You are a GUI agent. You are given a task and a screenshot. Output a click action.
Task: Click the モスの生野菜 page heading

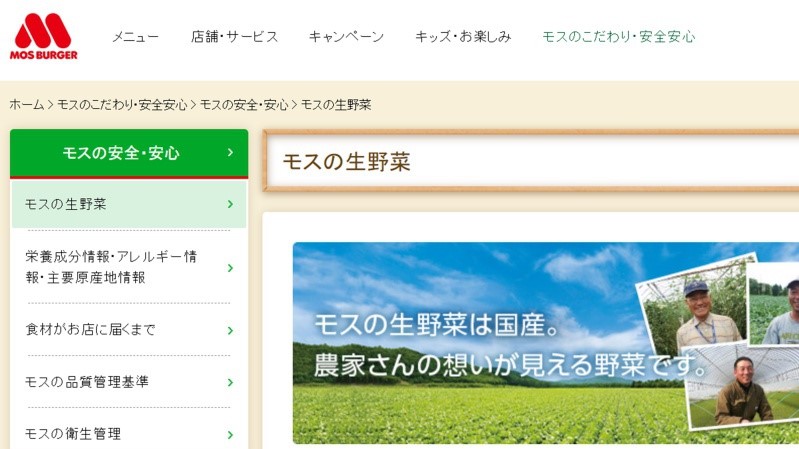click(347, 162)
